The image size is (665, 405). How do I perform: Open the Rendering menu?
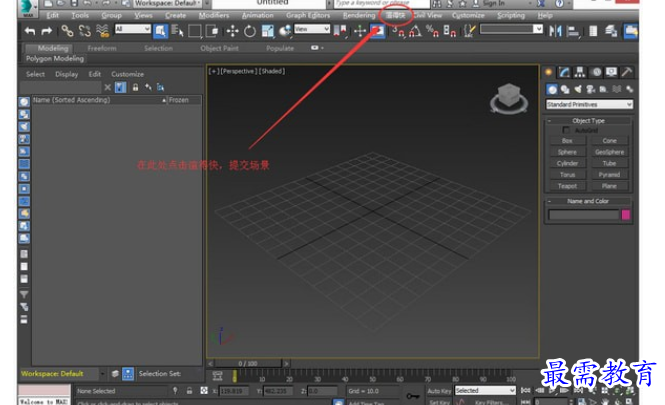pyautogui.click(x=358, y=16)
